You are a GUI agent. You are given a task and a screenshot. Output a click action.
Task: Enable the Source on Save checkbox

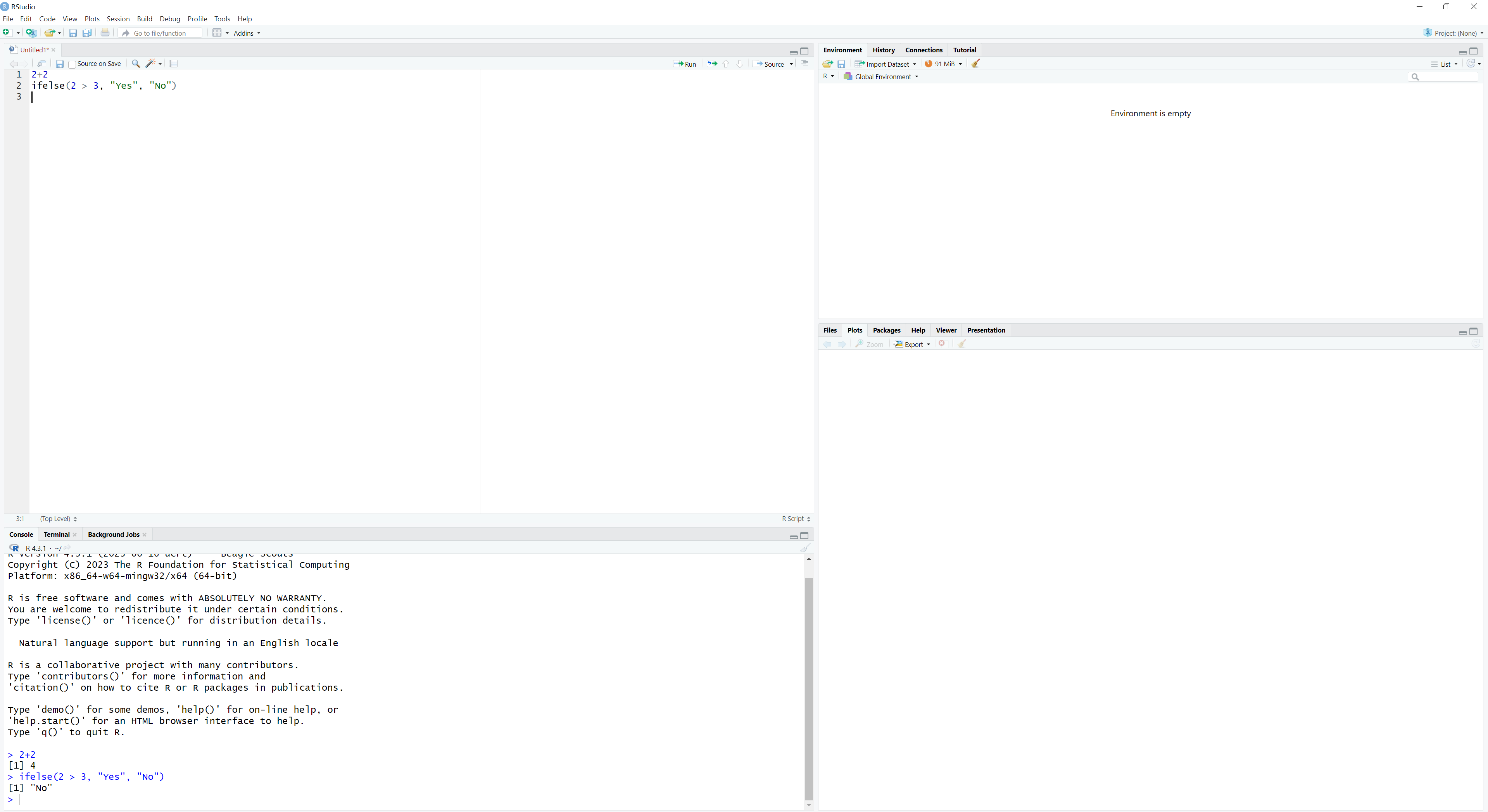72,64
